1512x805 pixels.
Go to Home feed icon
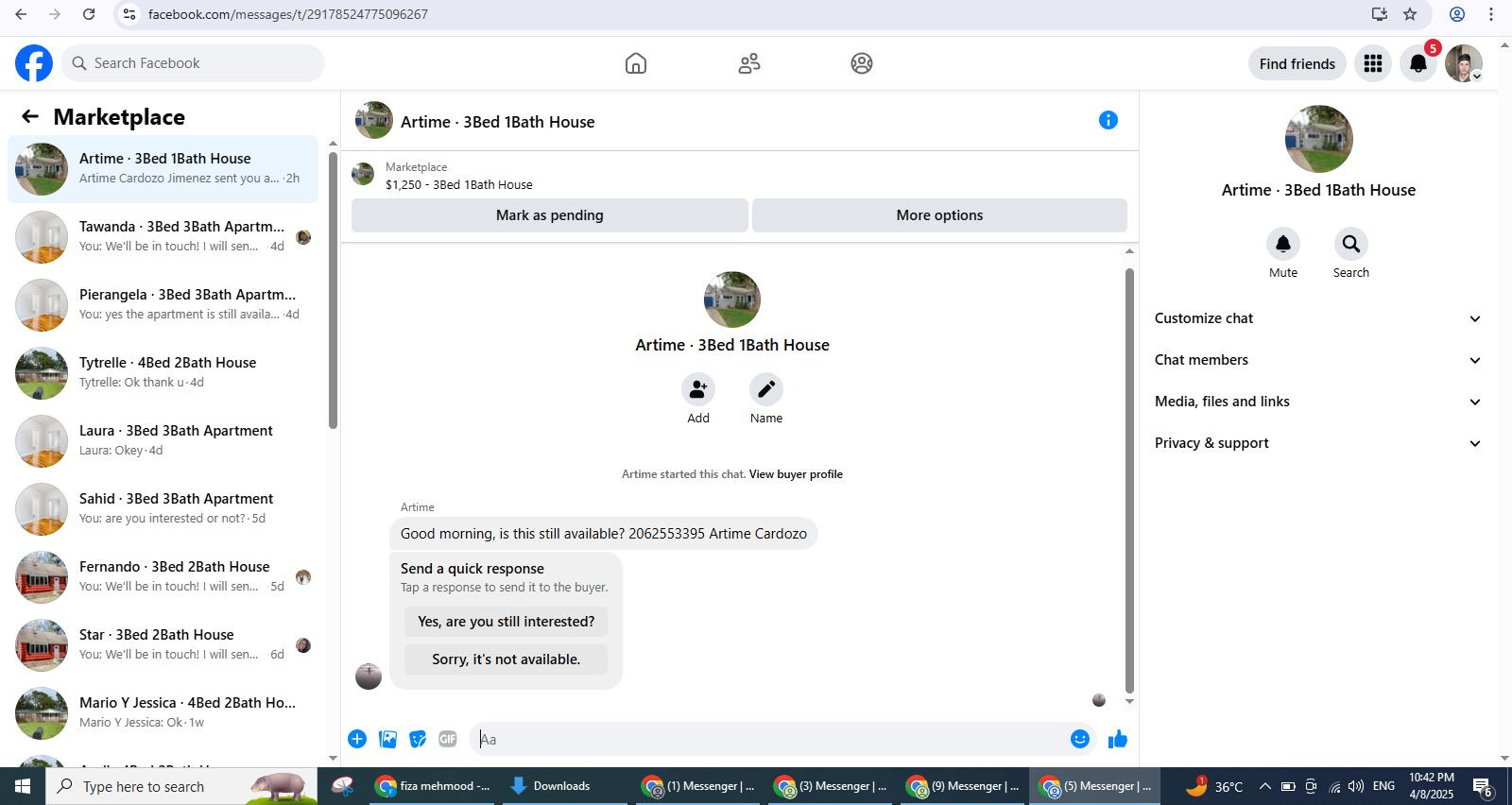coord(636,63)
